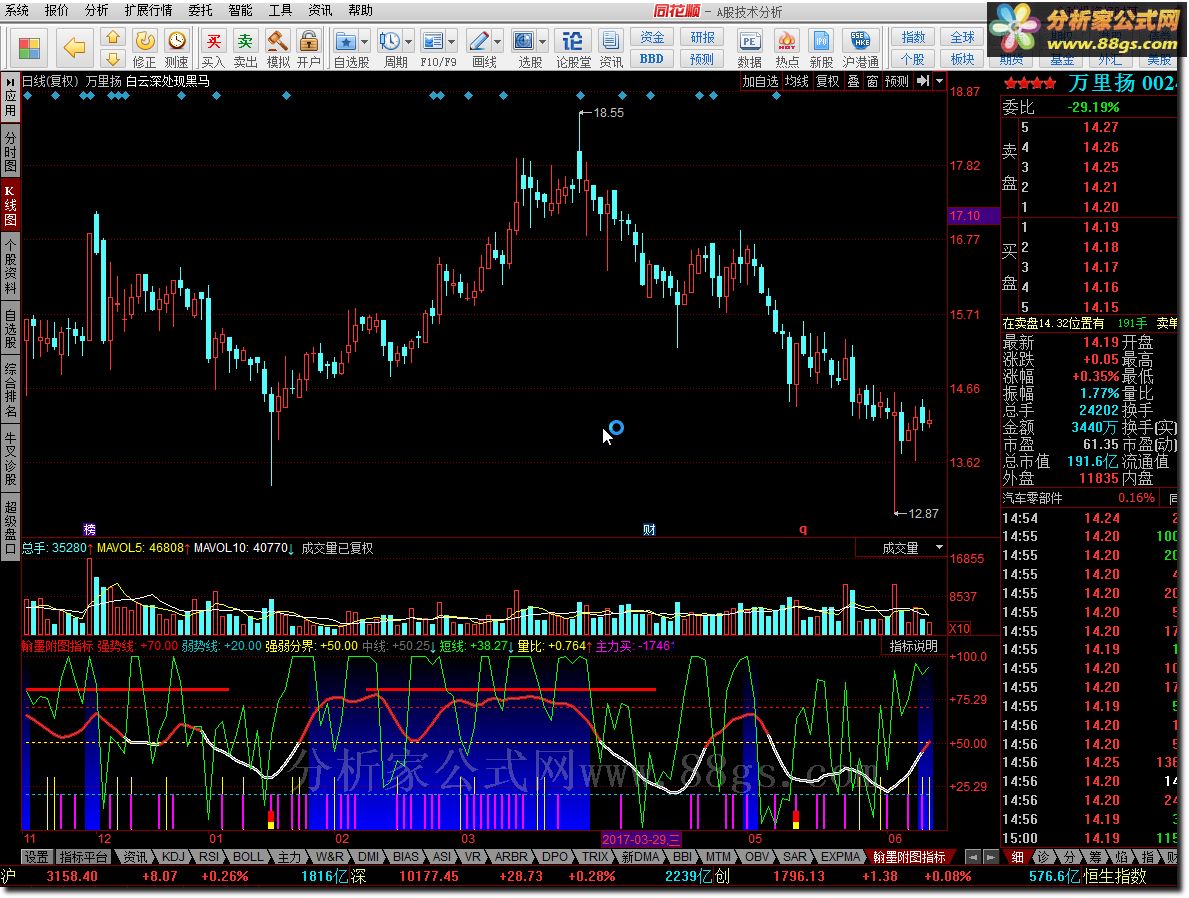Viewport: 1189px width, 898px height.
Task: Open 热点 hot topics flame icon
Action: coord(786,49)
